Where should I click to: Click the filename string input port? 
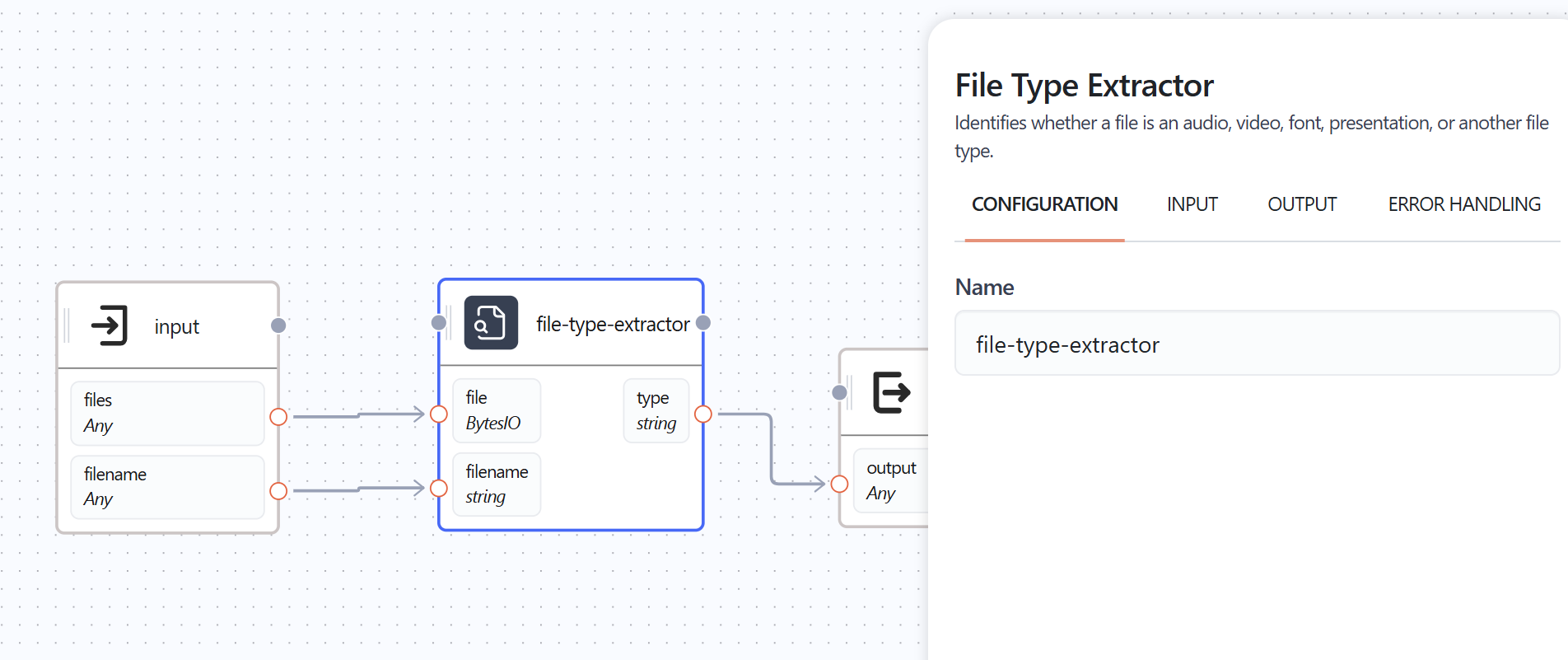click(439, 489)
